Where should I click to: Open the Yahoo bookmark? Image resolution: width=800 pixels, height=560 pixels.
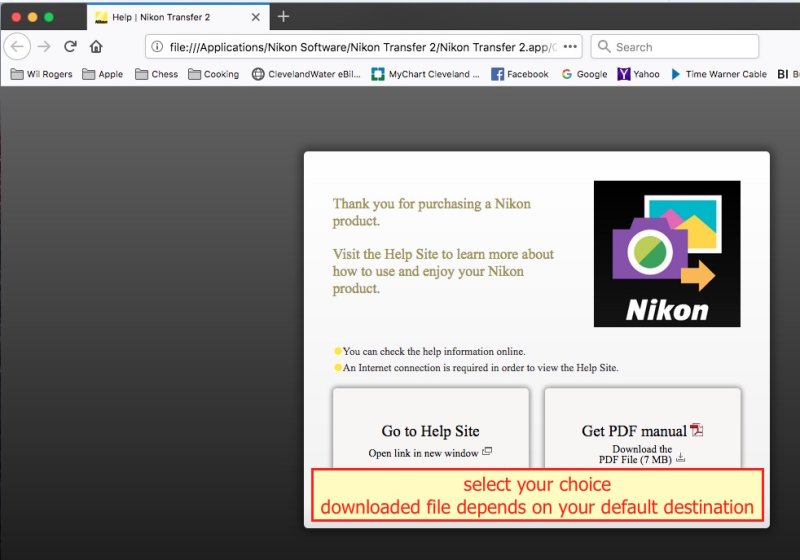(x=638, y=74)
